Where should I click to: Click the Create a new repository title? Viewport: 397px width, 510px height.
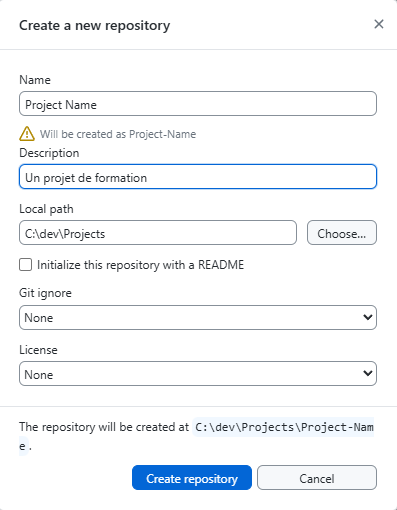pos(95,26)
